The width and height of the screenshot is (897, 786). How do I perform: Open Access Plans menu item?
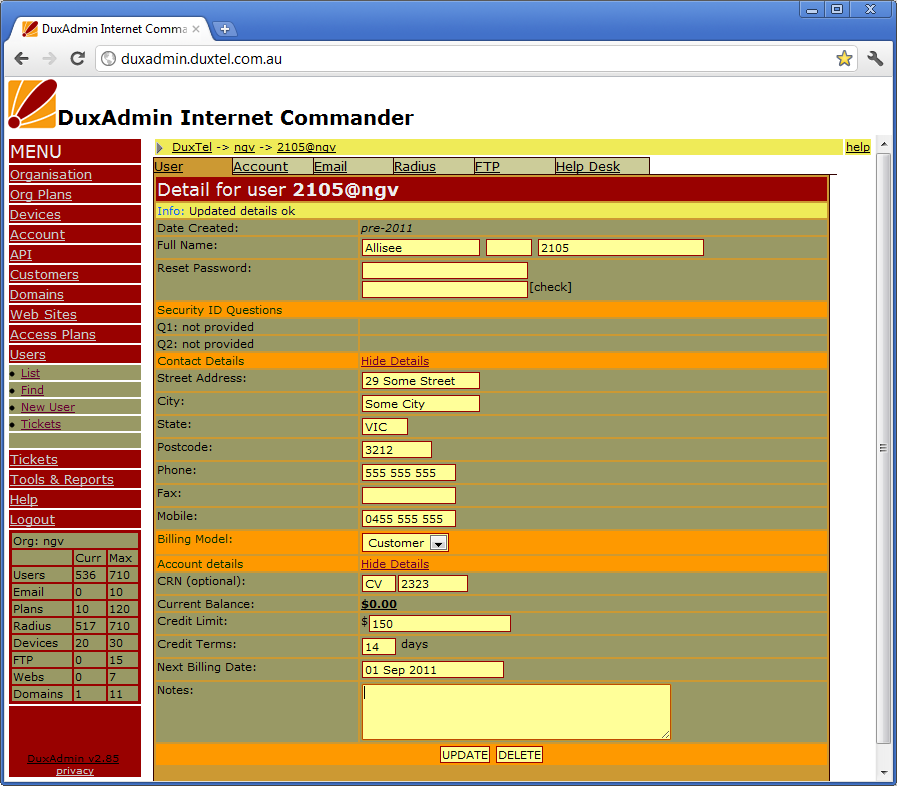[x=53, y=335]
